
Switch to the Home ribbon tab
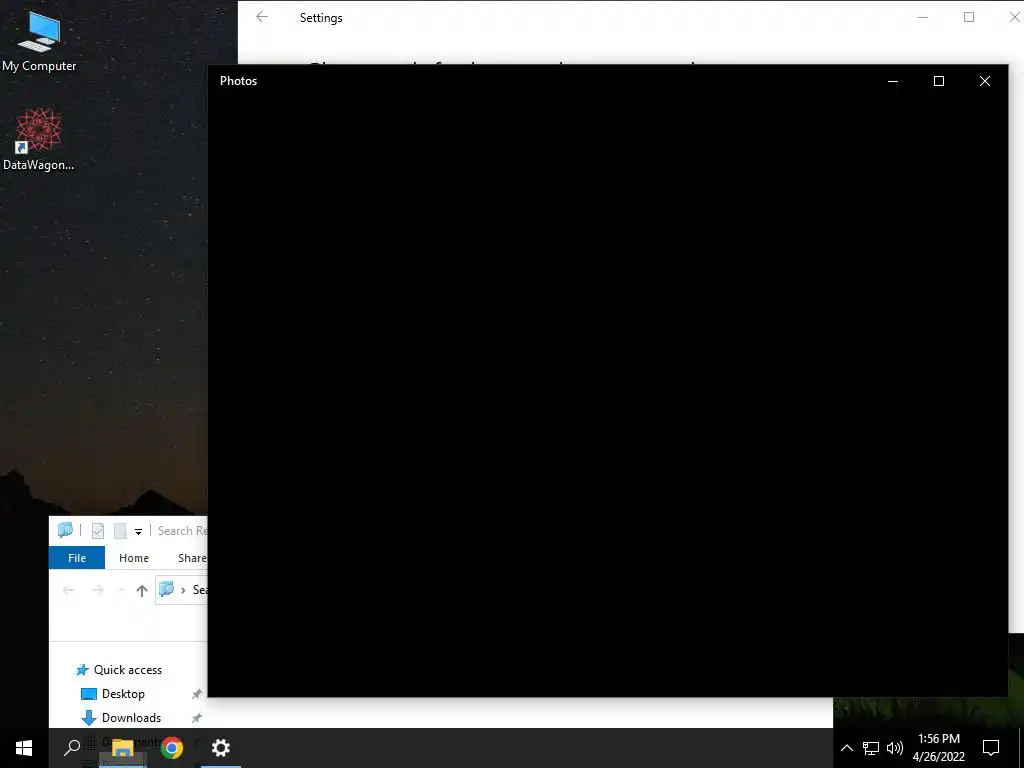[x=134, y=558]
